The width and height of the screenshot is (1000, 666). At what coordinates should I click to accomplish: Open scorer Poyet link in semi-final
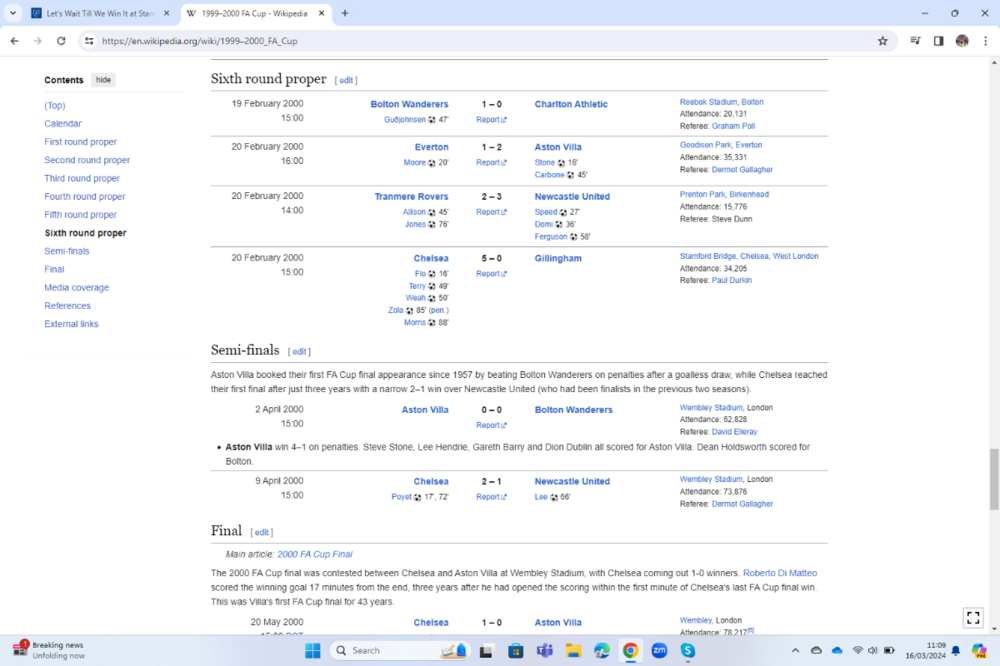pos(401,497)
